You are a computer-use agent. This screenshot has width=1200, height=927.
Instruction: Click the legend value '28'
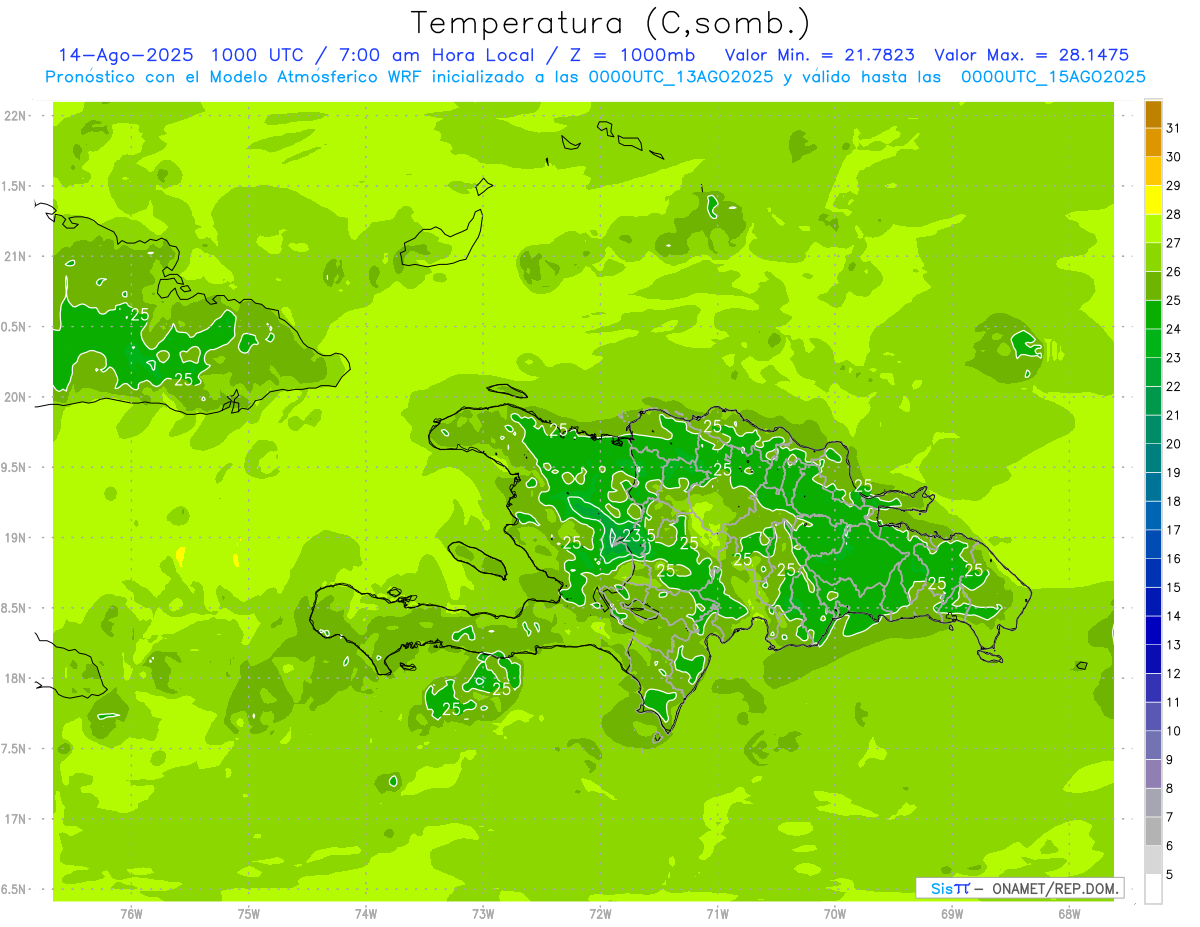pos(1174,214)
